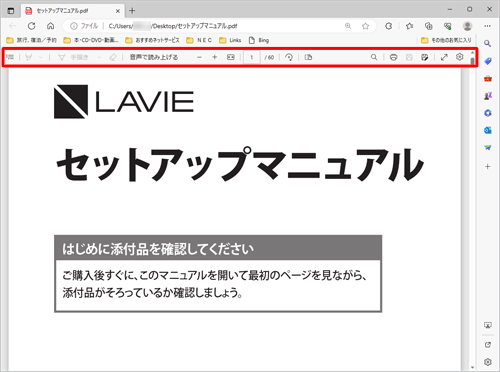Click the PDF vertical scrollbar up arrow
500x372 pixels.
click(x=472, y=53)
